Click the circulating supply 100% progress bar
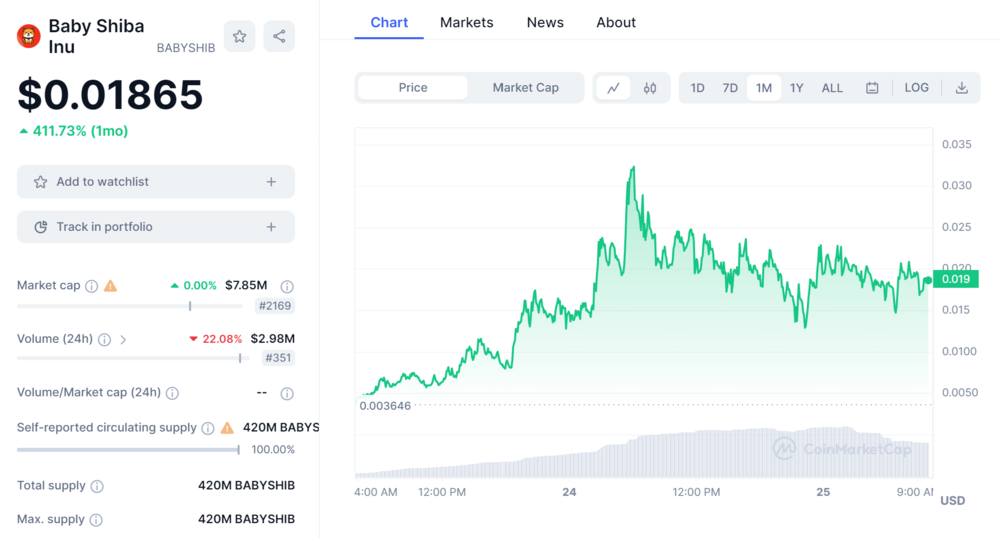Viewport: 1000px width, 538px height. point(128,450)
